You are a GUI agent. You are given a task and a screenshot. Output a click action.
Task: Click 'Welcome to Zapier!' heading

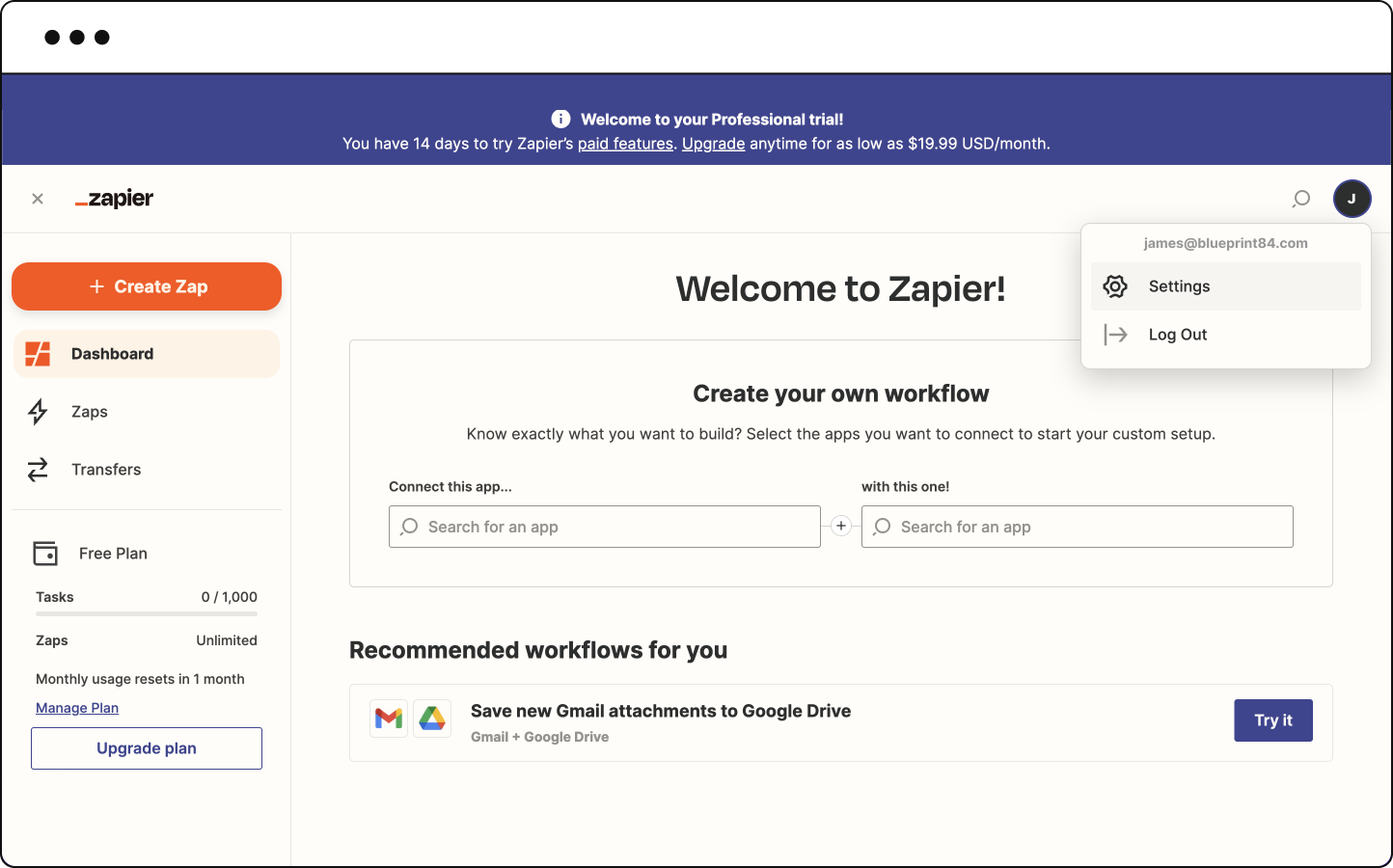[841, 289]
